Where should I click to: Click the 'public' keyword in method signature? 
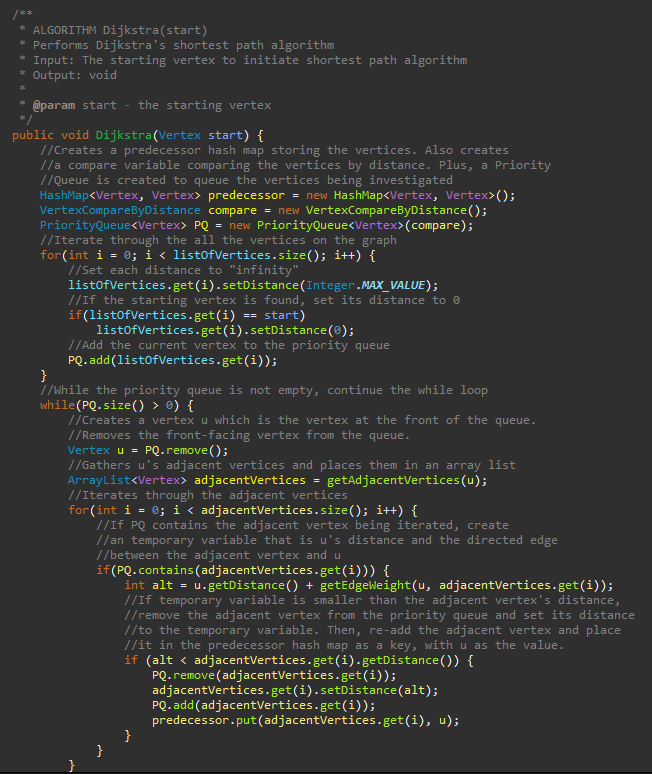tap(33, 135)
